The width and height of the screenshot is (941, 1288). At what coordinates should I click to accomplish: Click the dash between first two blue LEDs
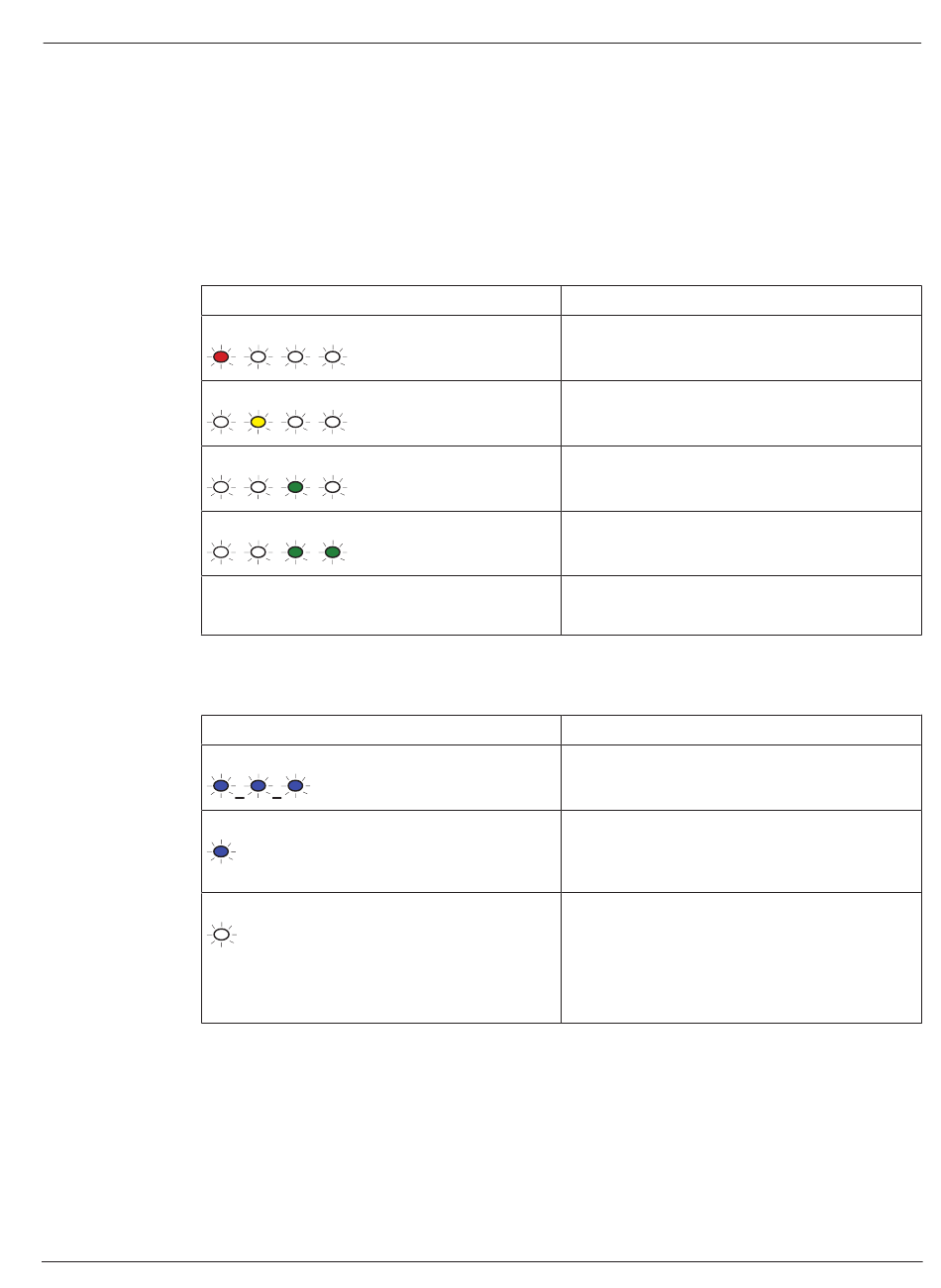[240, 797]
